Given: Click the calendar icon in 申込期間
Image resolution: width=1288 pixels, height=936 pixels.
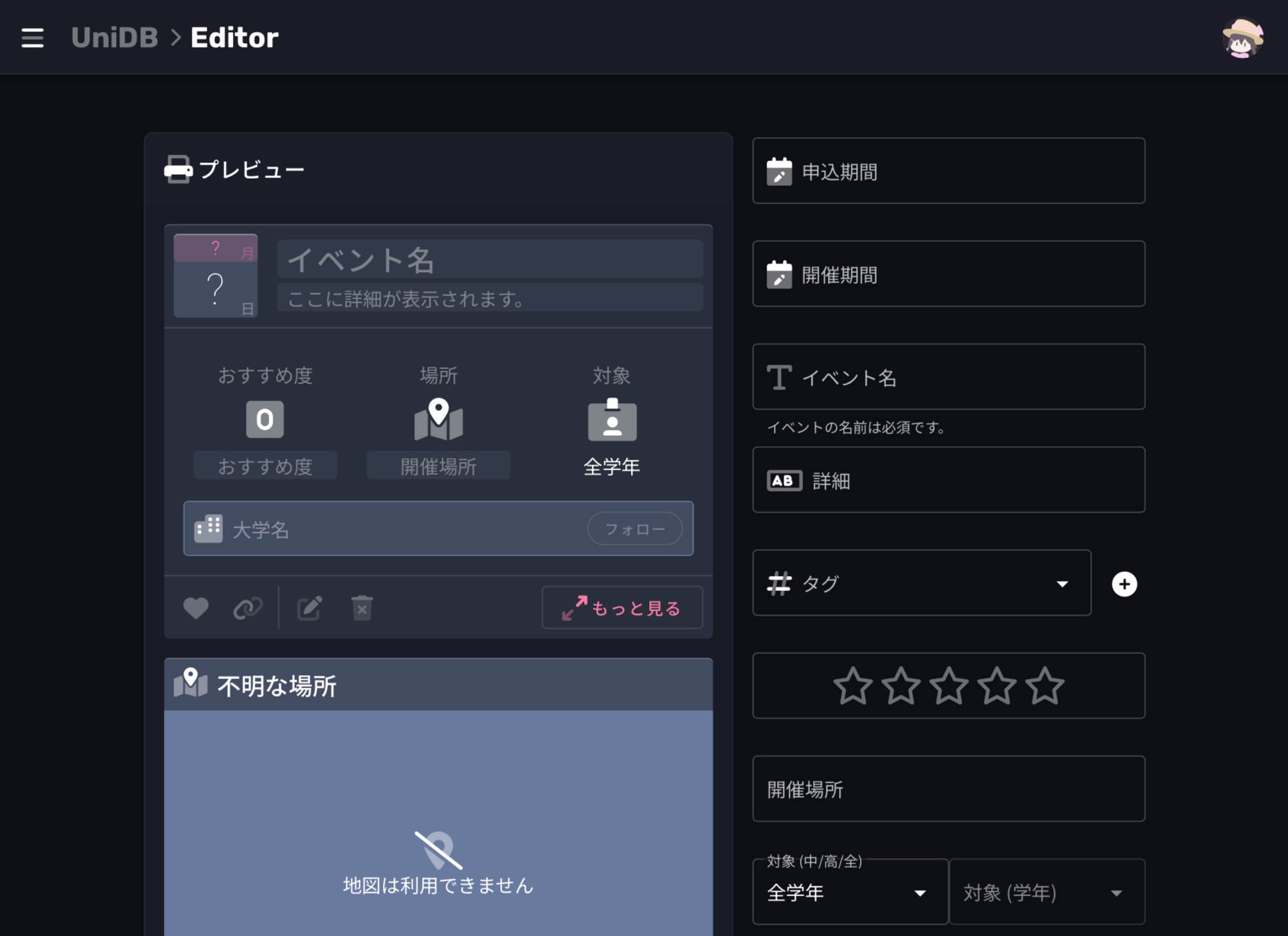Looking at the screenshot, I should (x=779, y=171).
